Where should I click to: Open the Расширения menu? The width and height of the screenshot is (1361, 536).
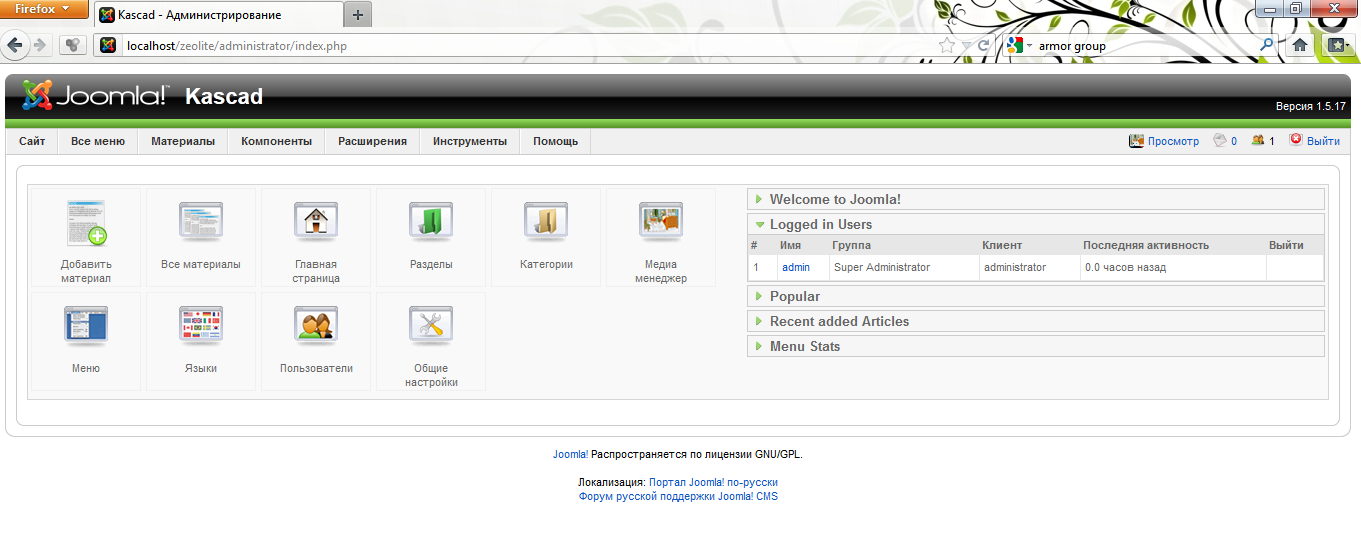coord(372,141)
